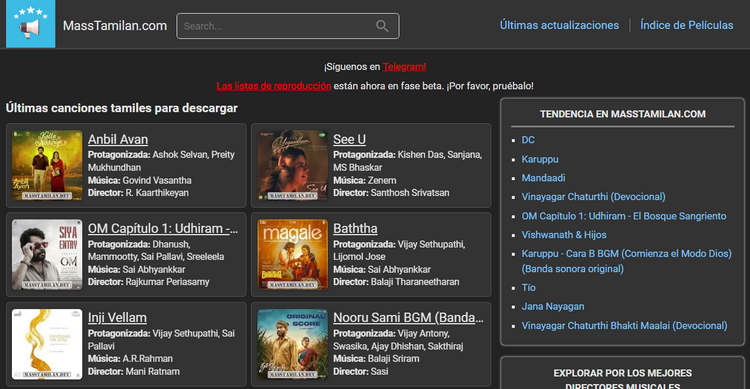Open trending item Tío

[529, 288]
